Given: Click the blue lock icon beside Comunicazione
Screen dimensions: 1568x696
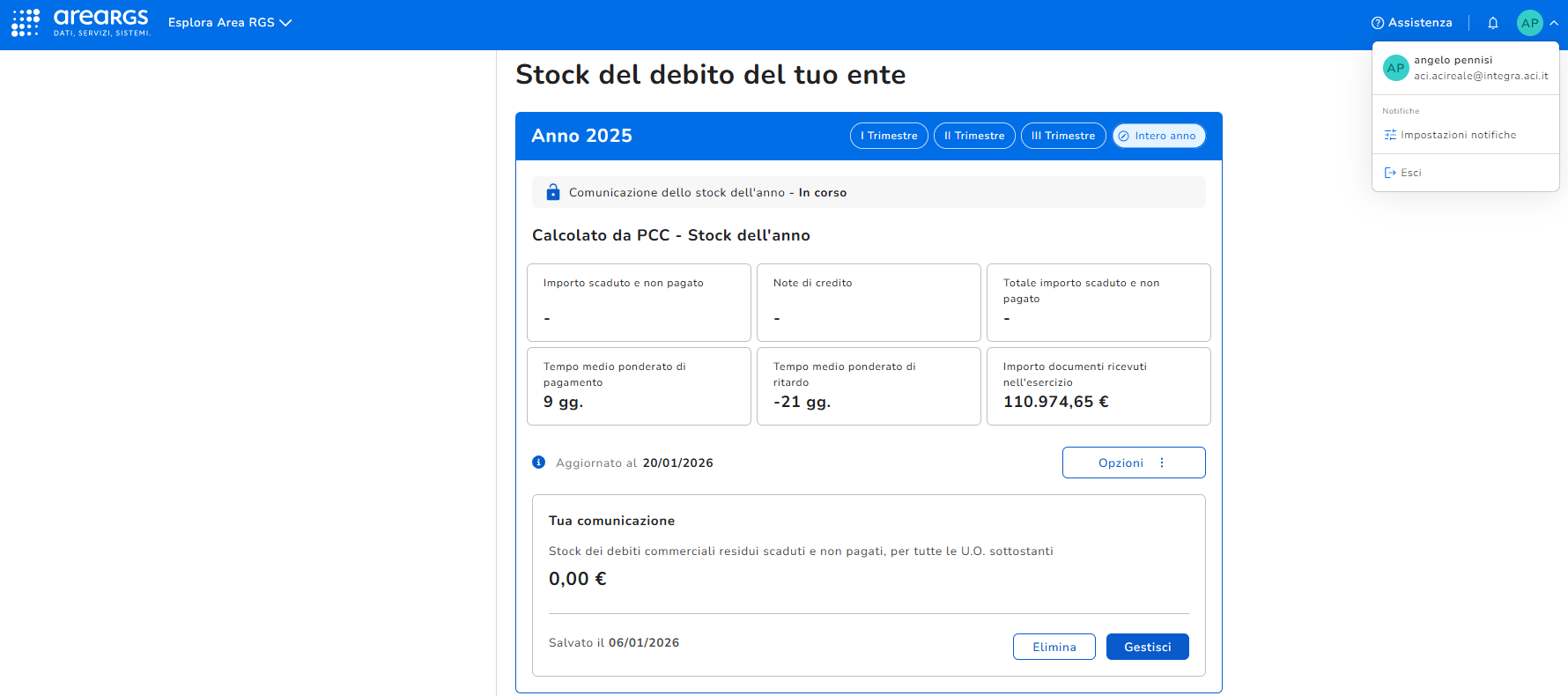Looking at the screenshot, I should point(553,192).
